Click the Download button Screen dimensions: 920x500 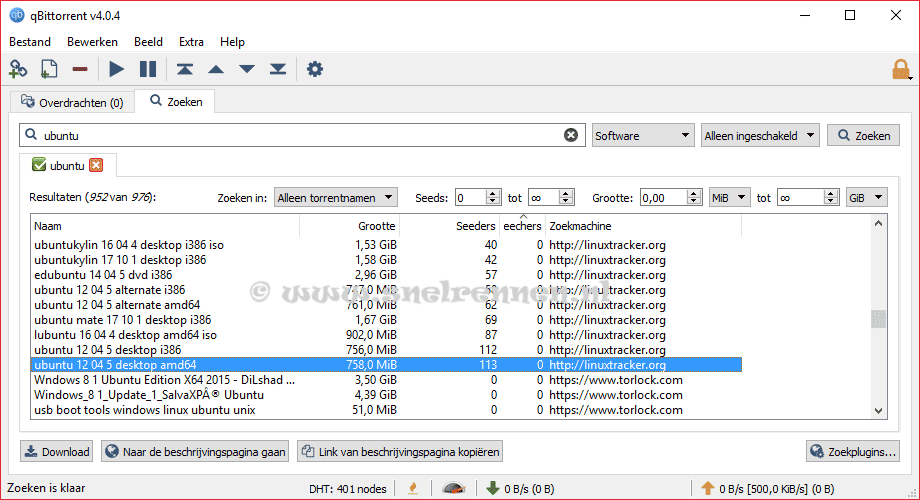[x=56, y=451]
